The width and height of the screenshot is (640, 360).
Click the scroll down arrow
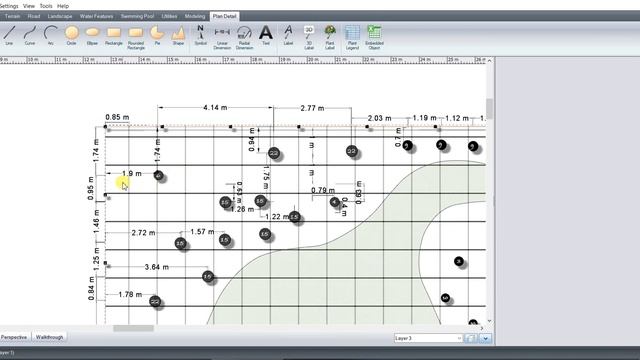(x=489, y=322)
